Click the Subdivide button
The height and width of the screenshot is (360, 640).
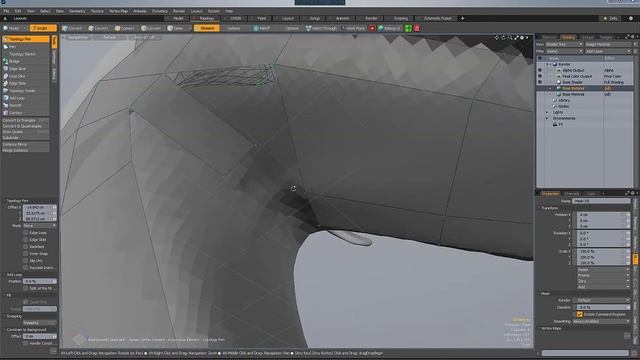(26, 138)
